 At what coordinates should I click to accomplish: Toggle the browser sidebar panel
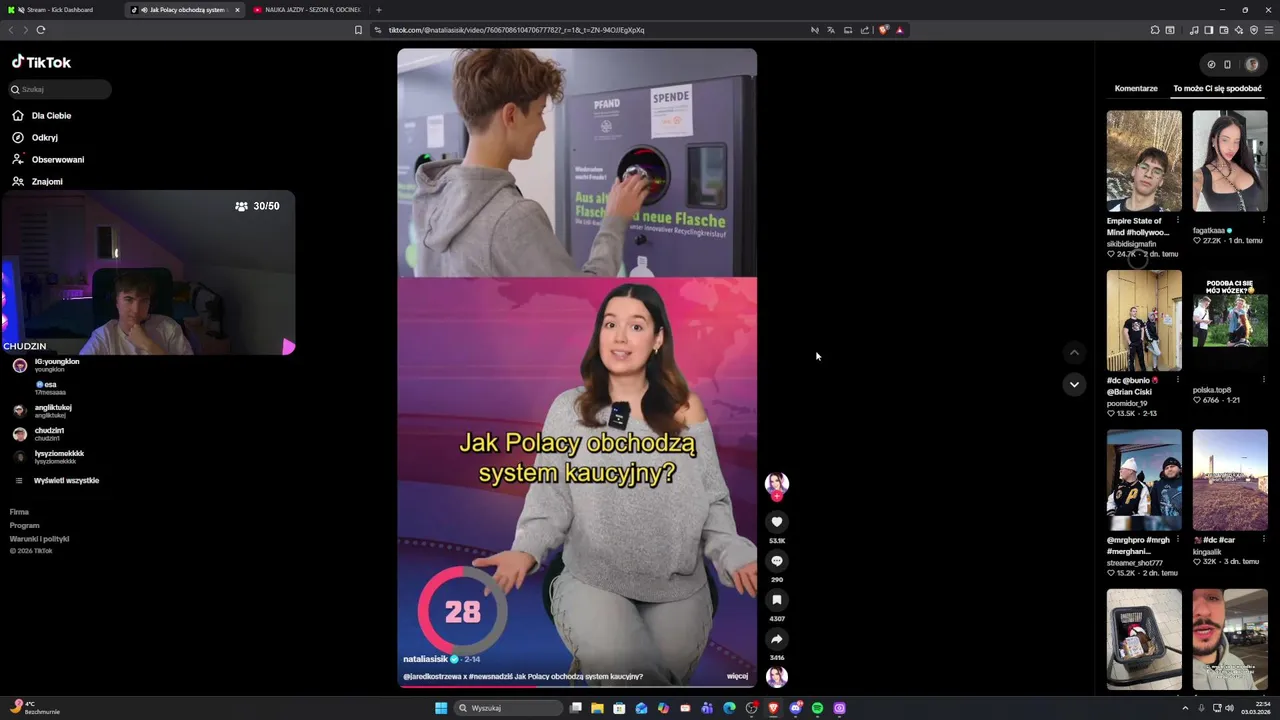(1208, 30)
